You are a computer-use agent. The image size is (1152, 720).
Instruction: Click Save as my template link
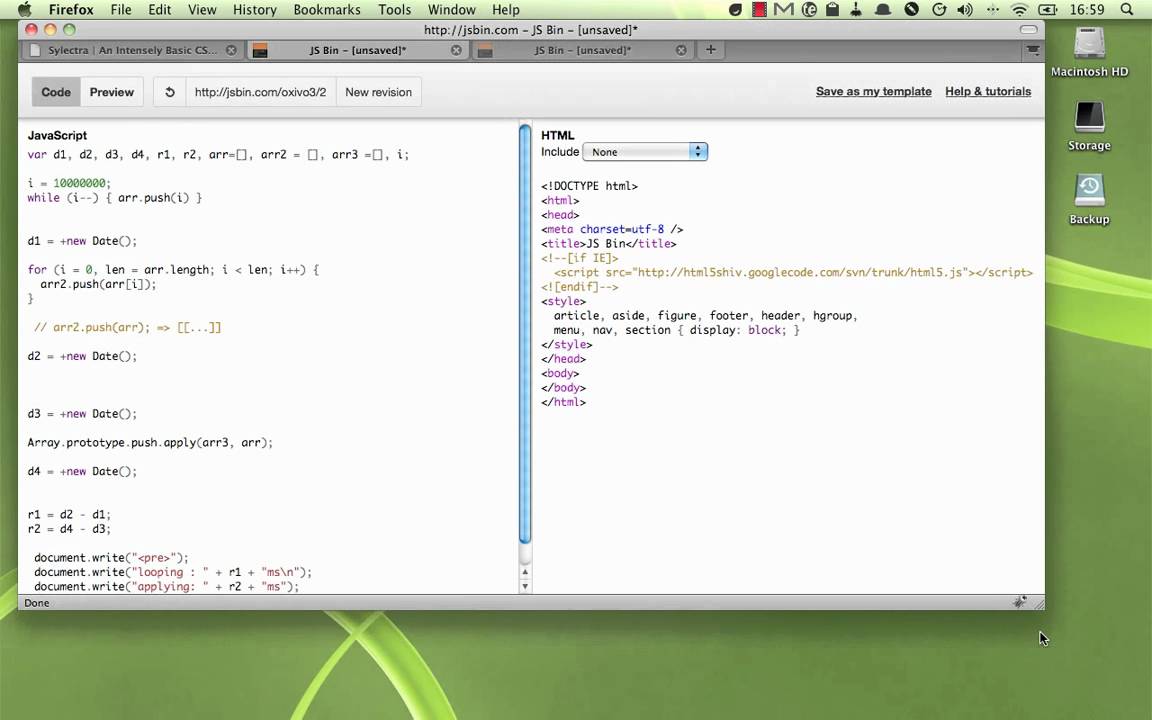[874, 91]
